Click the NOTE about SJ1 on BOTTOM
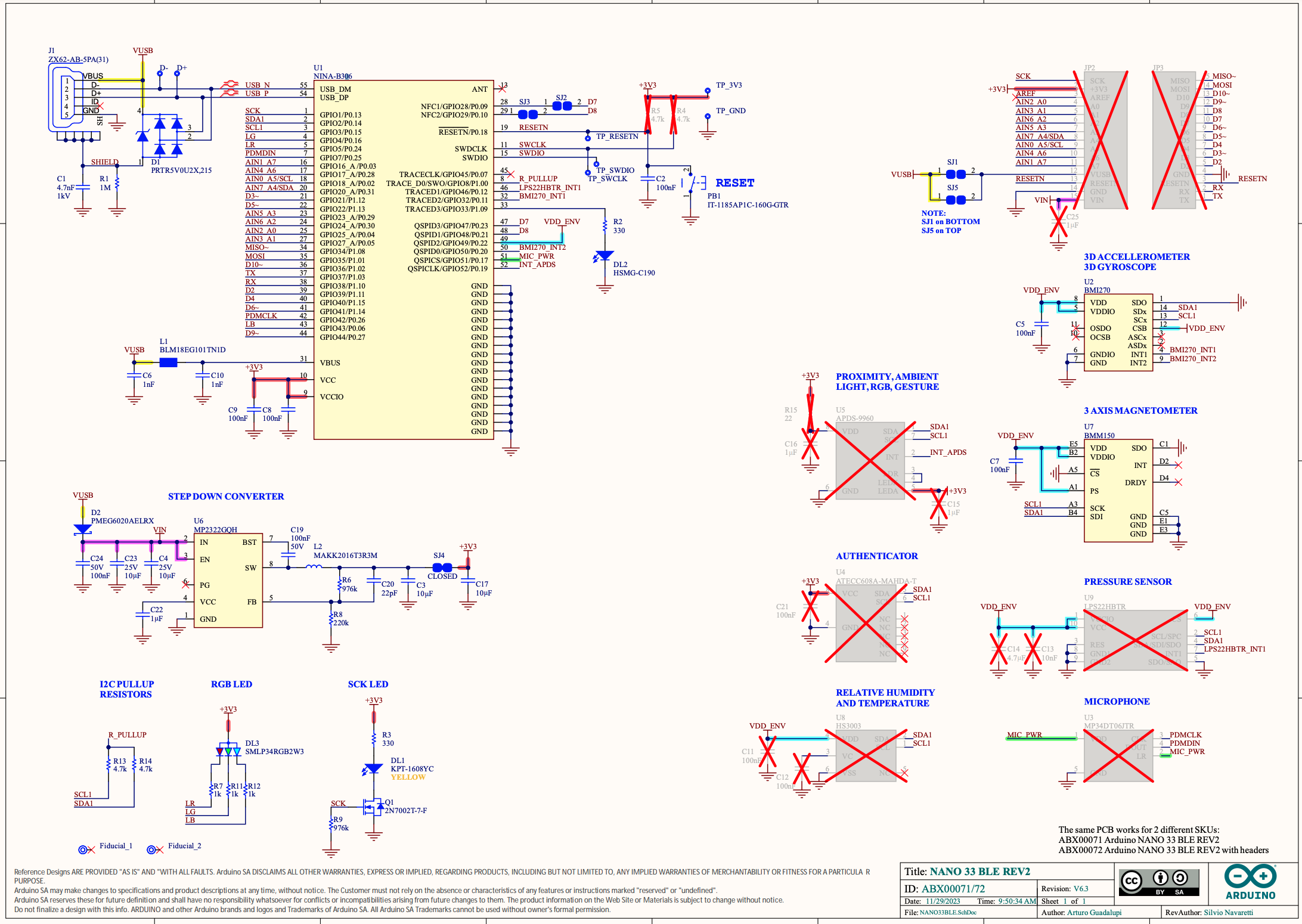 click(950, 222)
